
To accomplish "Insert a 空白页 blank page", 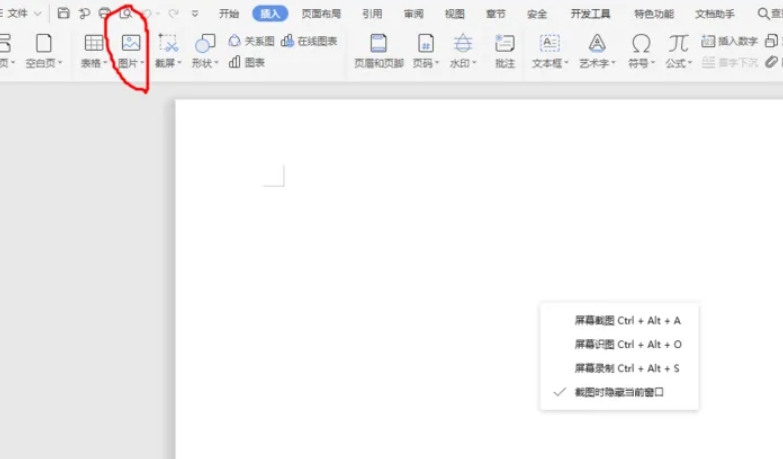I will pyautogui.click(x=43, y=44).
